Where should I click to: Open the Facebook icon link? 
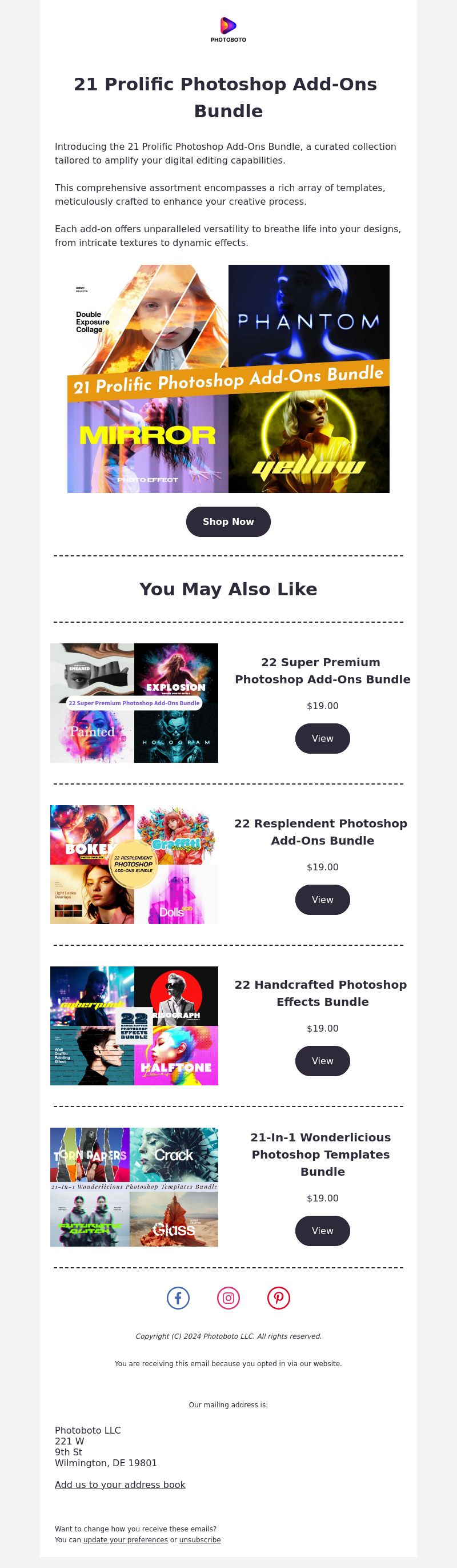point(178,1298)
